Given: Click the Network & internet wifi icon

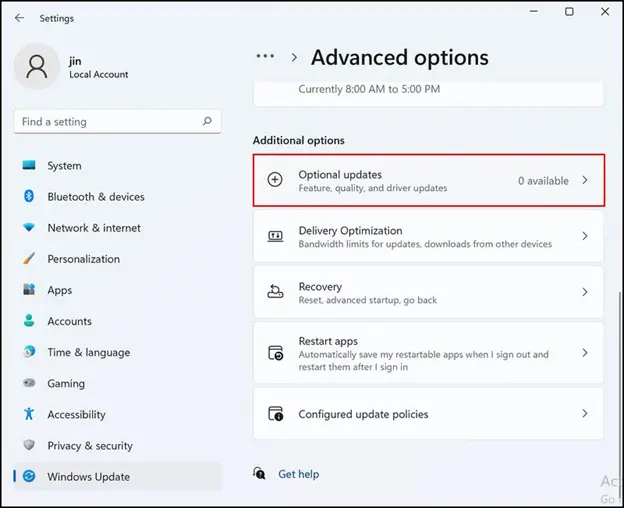Looking at the screenshot, I should click(x=29, y=227).
